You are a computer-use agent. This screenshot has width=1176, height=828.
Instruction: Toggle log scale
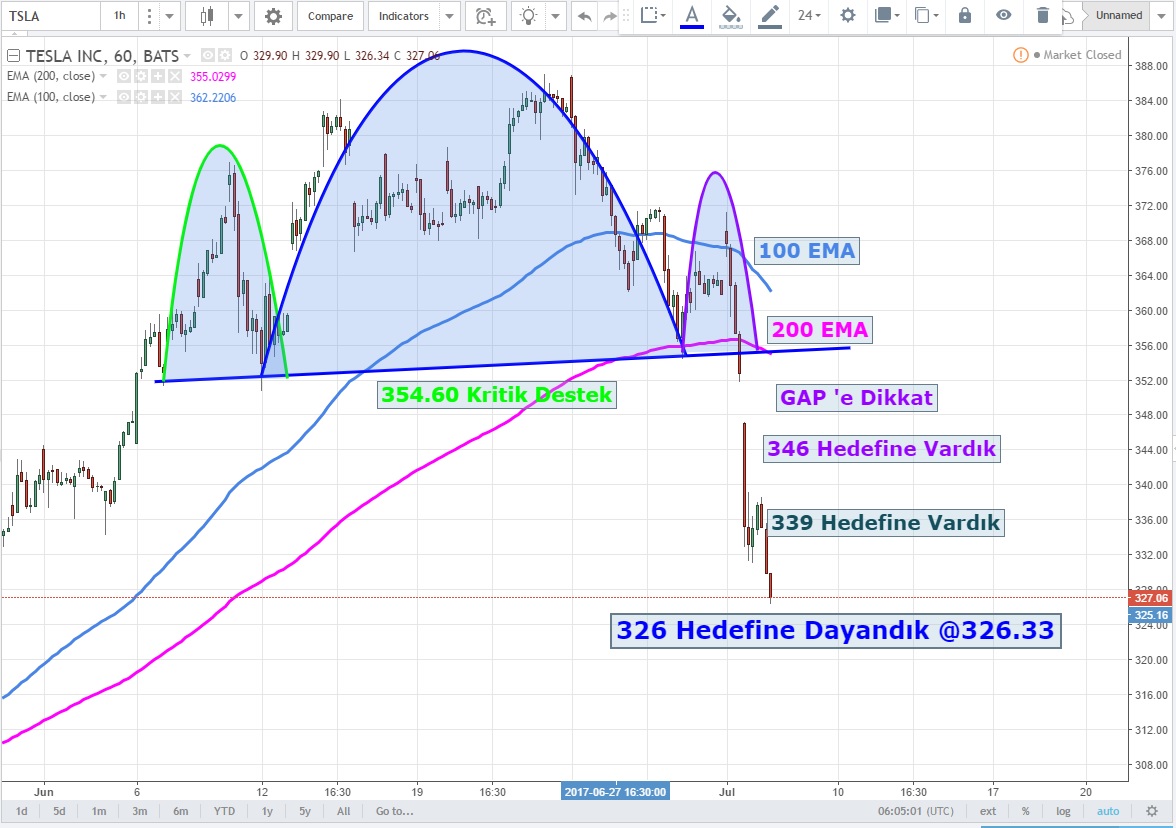[1064, 811]
